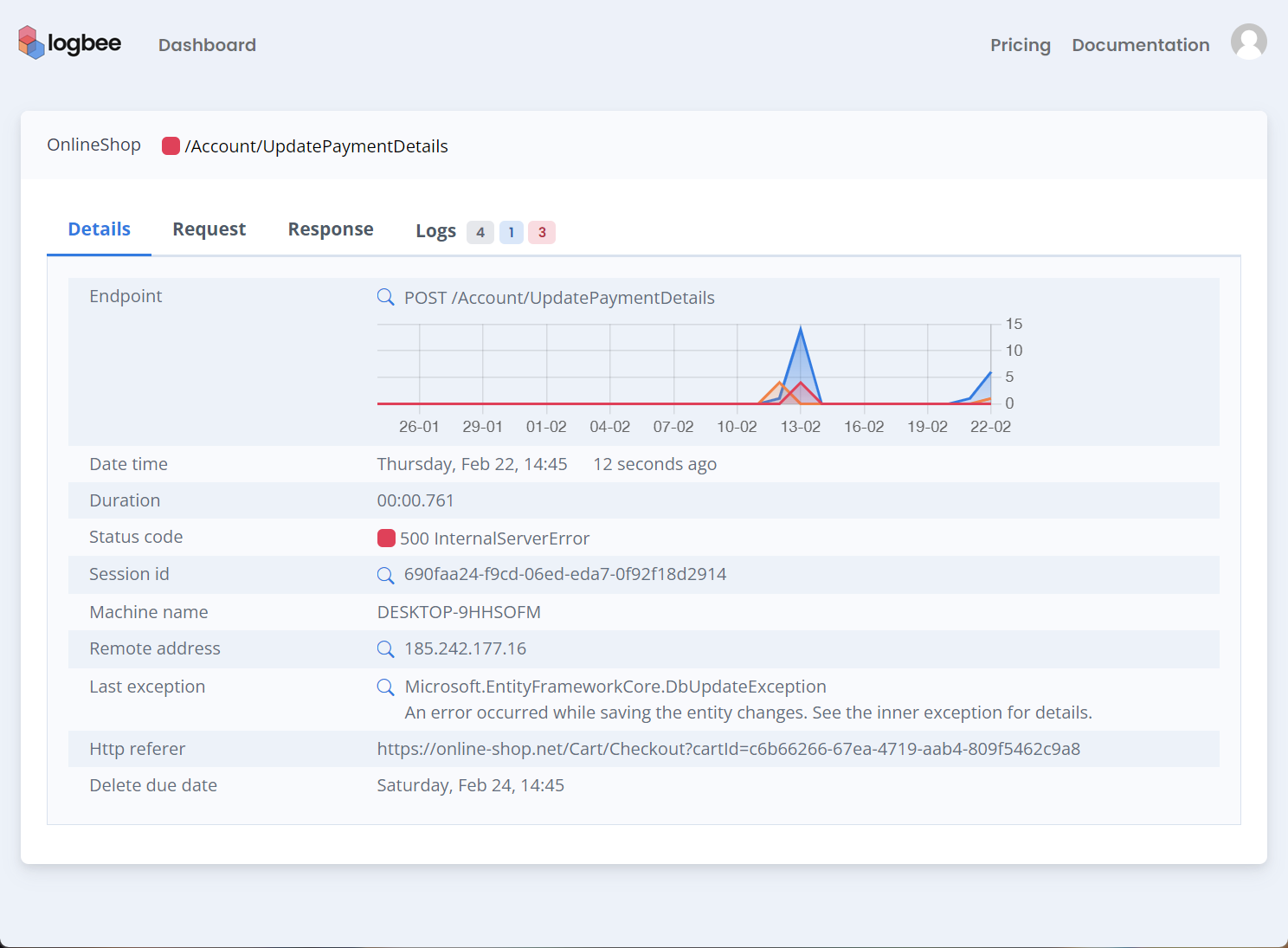Switch to the Request tab
This screenshot has width=1288, height=948.
point(209,229)
